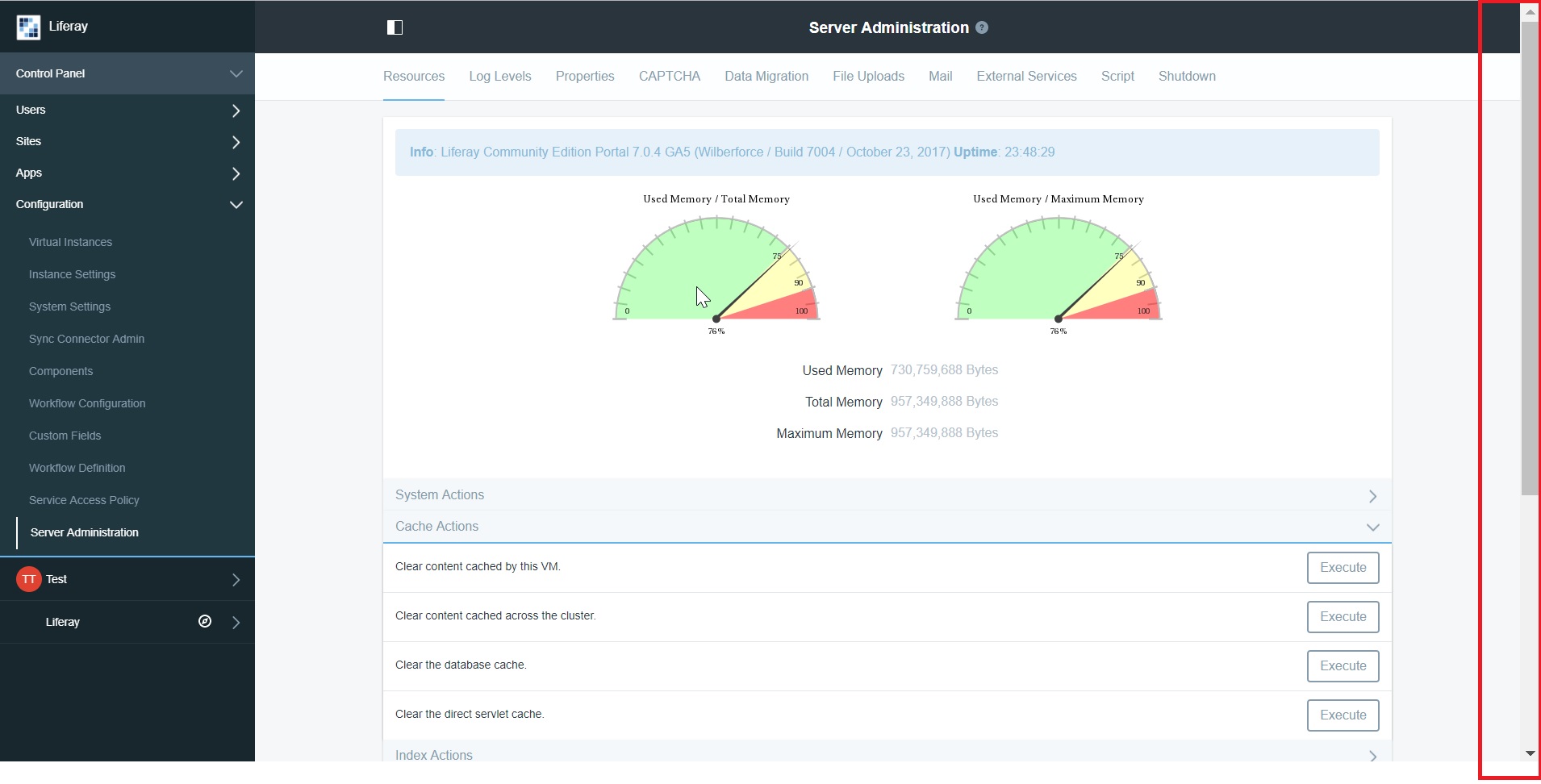The width and height of the screenshot is (1541, 784).
Task: Toggle the side menu panel icon
Action: point(395,27)
